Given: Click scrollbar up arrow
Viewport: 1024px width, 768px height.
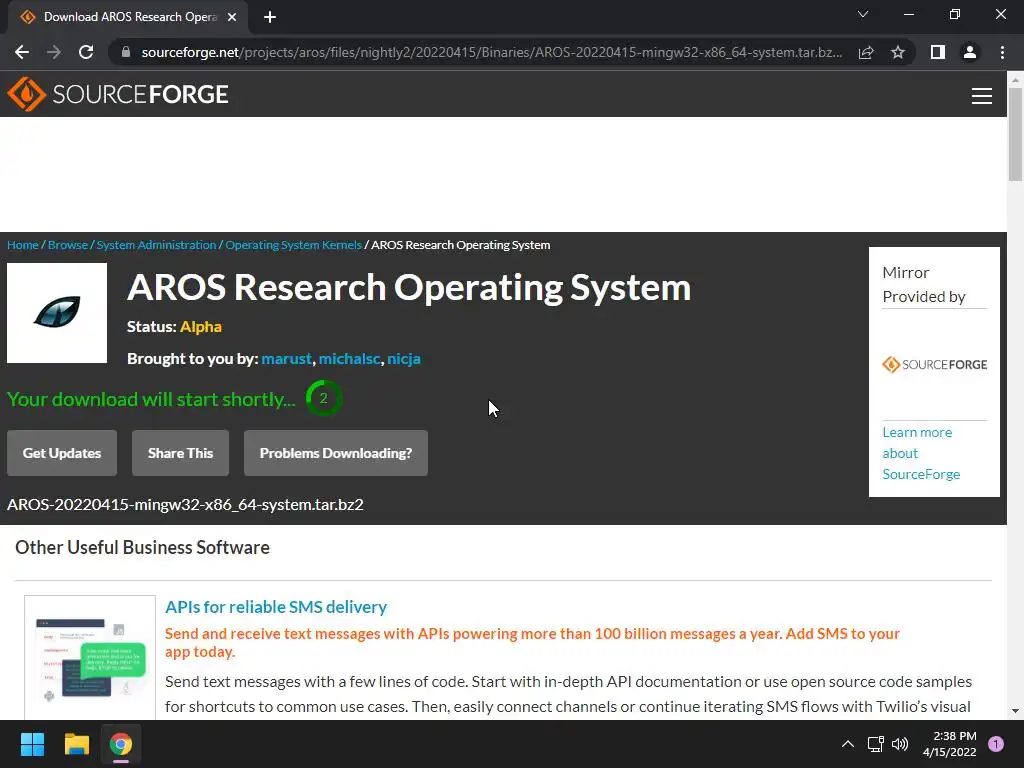Looking at the screenshot, I should click(1015, 80).
